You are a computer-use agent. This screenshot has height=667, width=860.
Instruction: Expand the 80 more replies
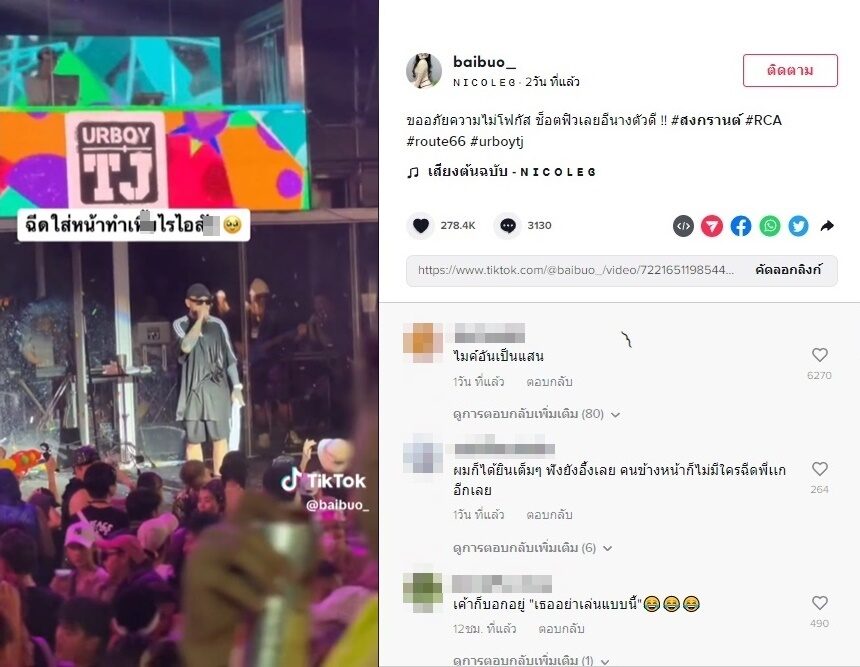pyautogui.click(x=536, y=414)
